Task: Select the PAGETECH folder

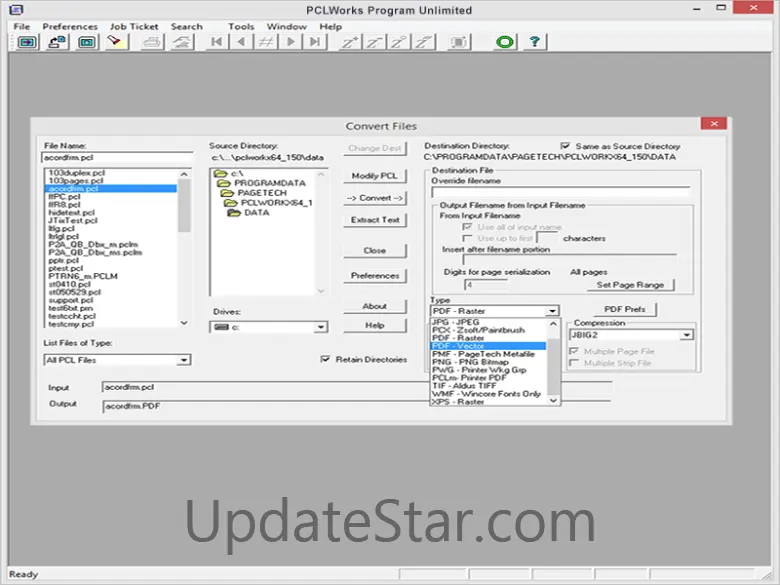Action: pyautogui.click(x=254, y=193)
